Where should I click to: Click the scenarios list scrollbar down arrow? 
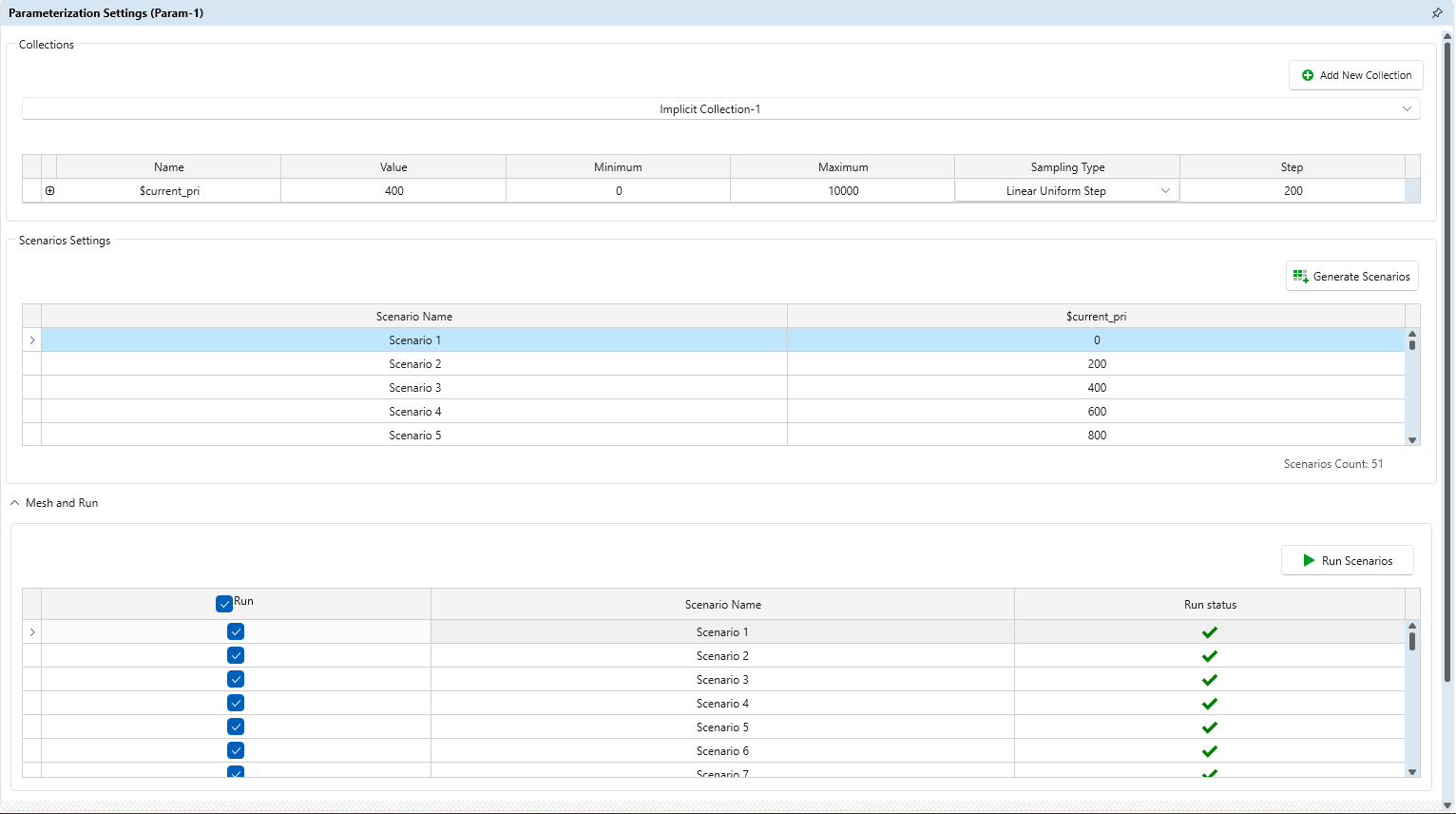click(x=1412, y=439)
